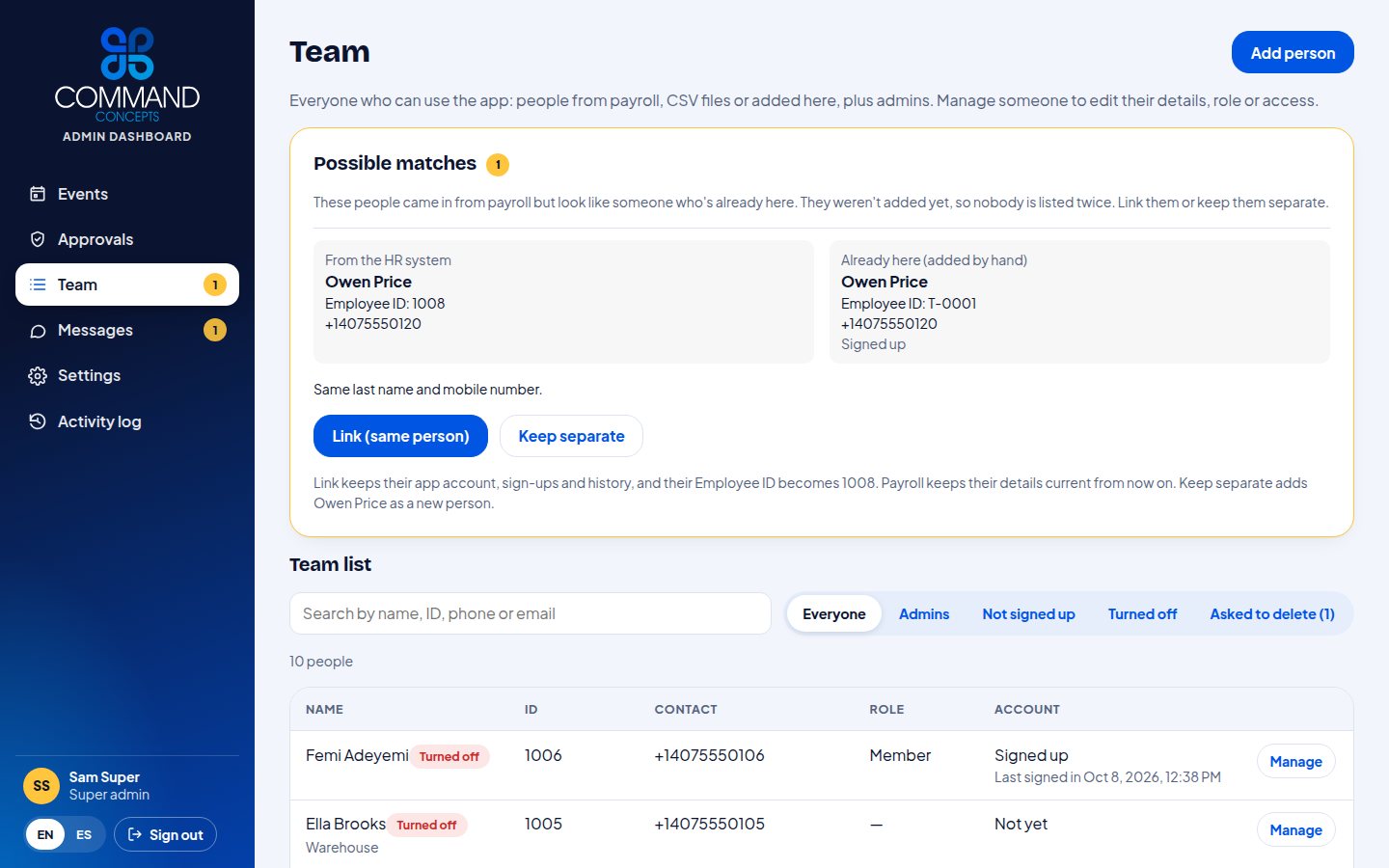The height and width of the screenshot is (868, 1389).
Task: Click the Possible matches count badge
Action: [498, 165]
